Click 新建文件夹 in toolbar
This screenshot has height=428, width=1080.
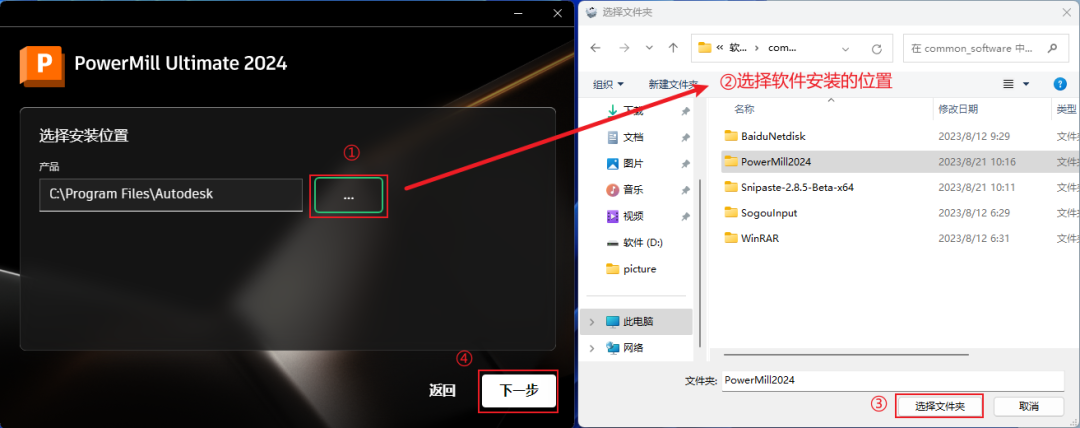[x=673, y=84]
